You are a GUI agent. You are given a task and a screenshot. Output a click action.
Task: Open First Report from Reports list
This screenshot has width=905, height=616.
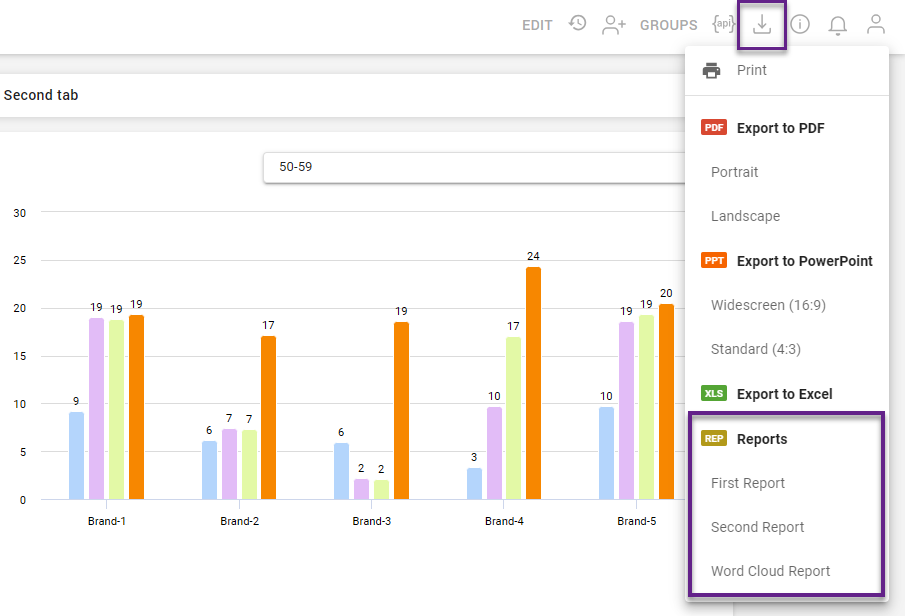click(748, 483)
